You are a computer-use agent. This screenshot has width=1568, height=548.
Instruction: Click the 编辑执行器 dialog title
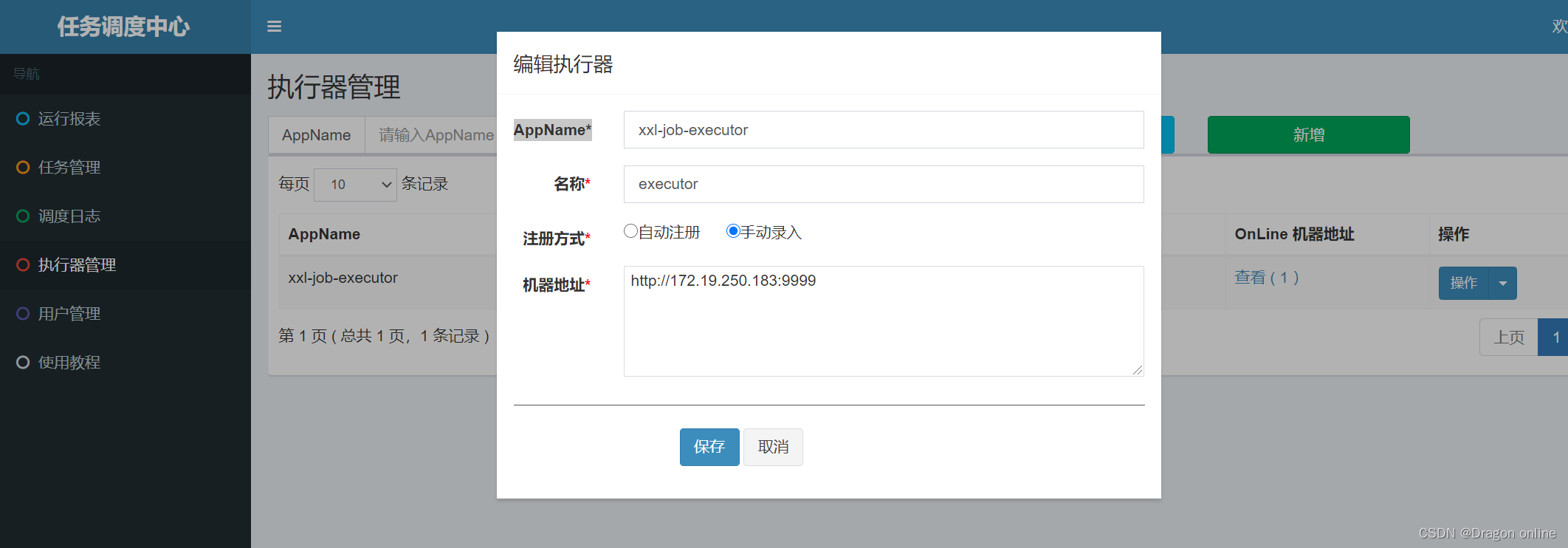tap(563, 64)
